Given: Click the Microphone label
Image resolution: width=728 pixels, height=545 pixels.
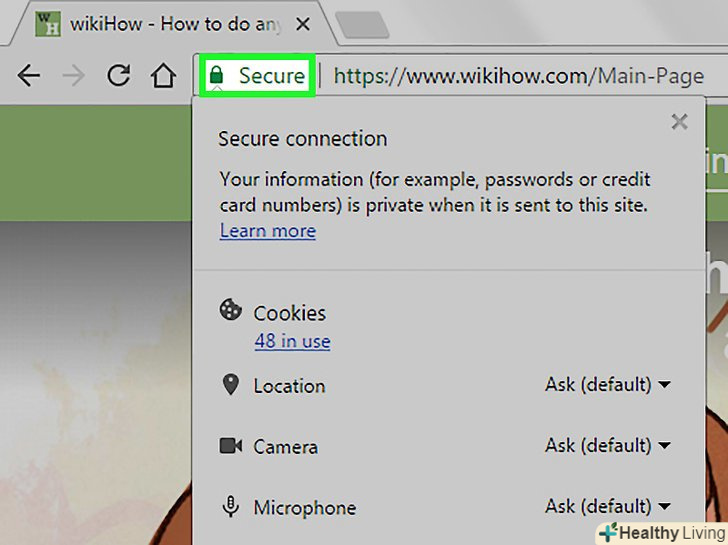Looking at the screenshot, I should 305,508.
